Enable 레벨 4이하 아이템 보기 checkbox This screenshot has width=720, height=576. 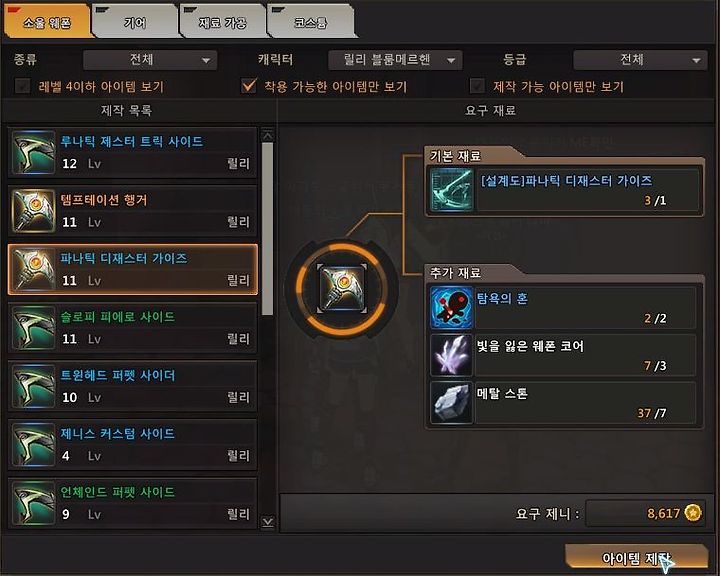(x=22, y=86)
